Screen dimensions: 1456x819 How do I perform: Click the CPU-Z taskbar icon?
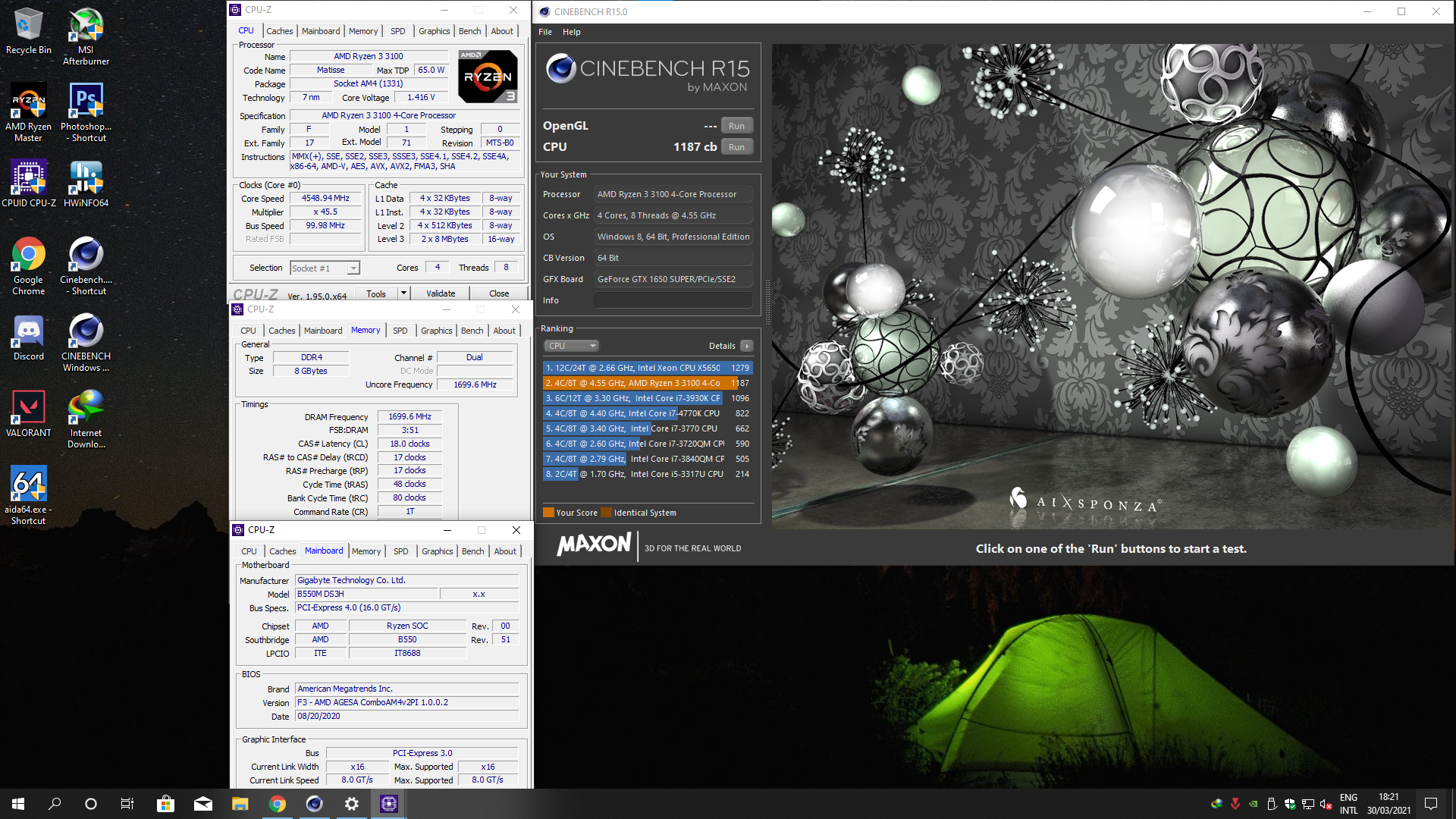pos(388,804)
